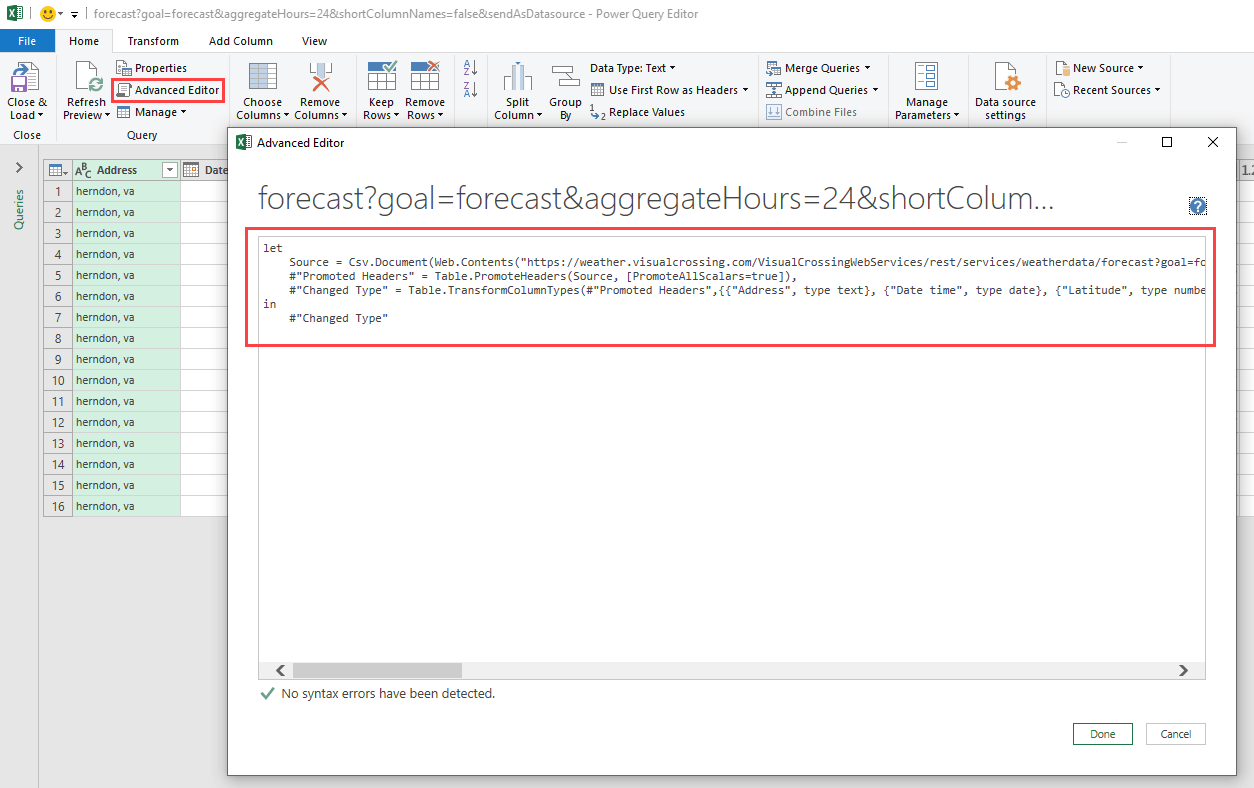This screenshot has width=1254, height=788.
Task: Sort ascending with the A-Z icon
Action: 471,68
